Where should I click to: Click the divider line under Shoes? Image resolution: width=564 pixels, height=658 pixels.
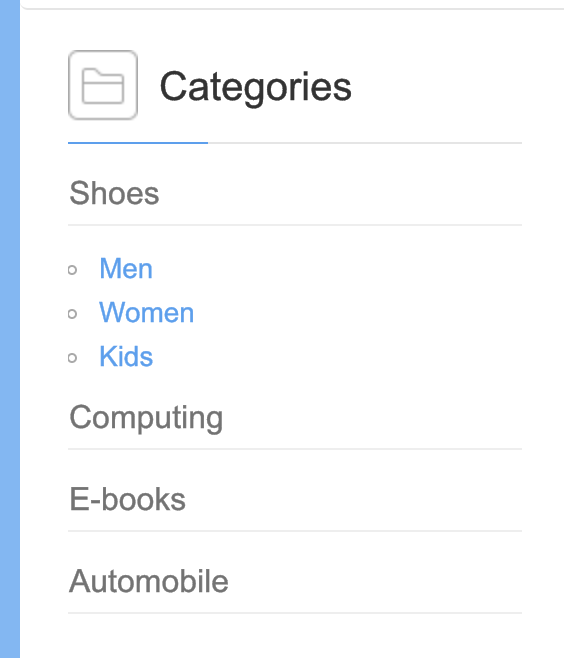[295, 225]
